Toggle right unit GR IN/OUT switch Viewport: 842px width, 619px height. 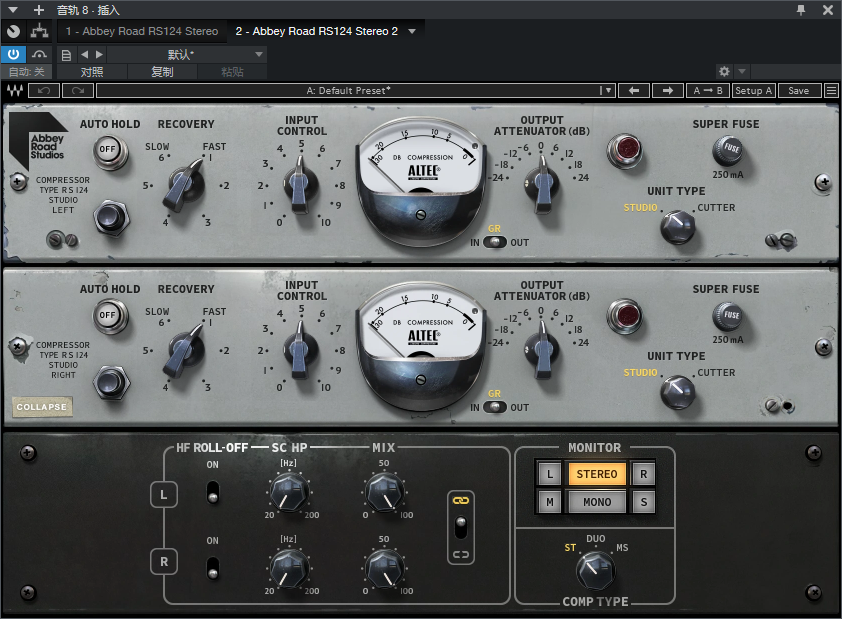pos(495,407)
